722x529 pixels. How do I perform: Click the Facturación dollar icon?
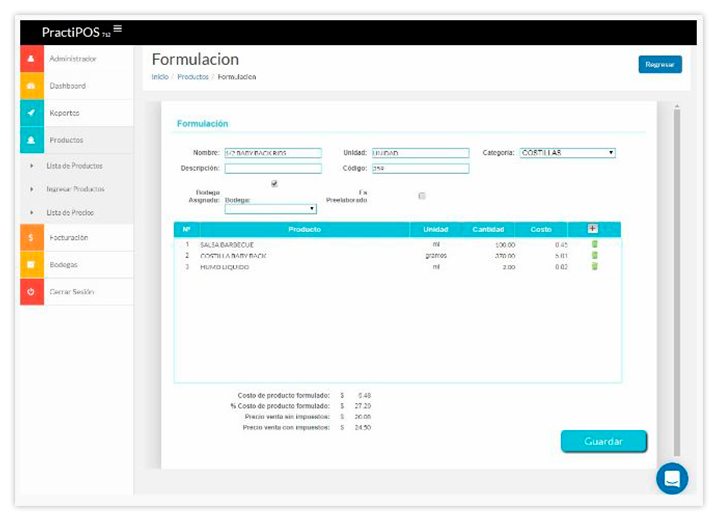click(31, 238)
